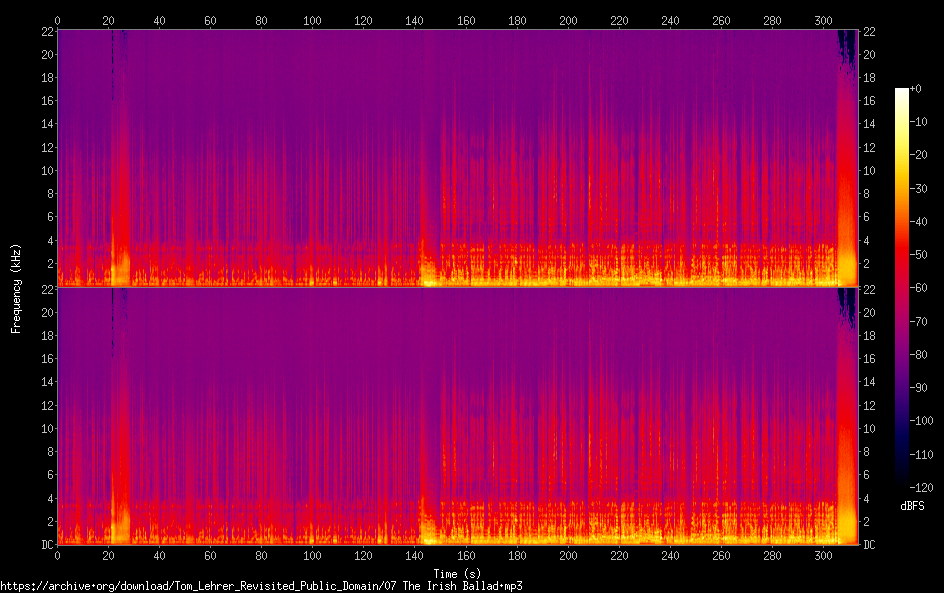Image resolution: width=944 pixels, height=593 pixels.
Task: Click the dBFS unit label below the scale
Action: [912, 506]
